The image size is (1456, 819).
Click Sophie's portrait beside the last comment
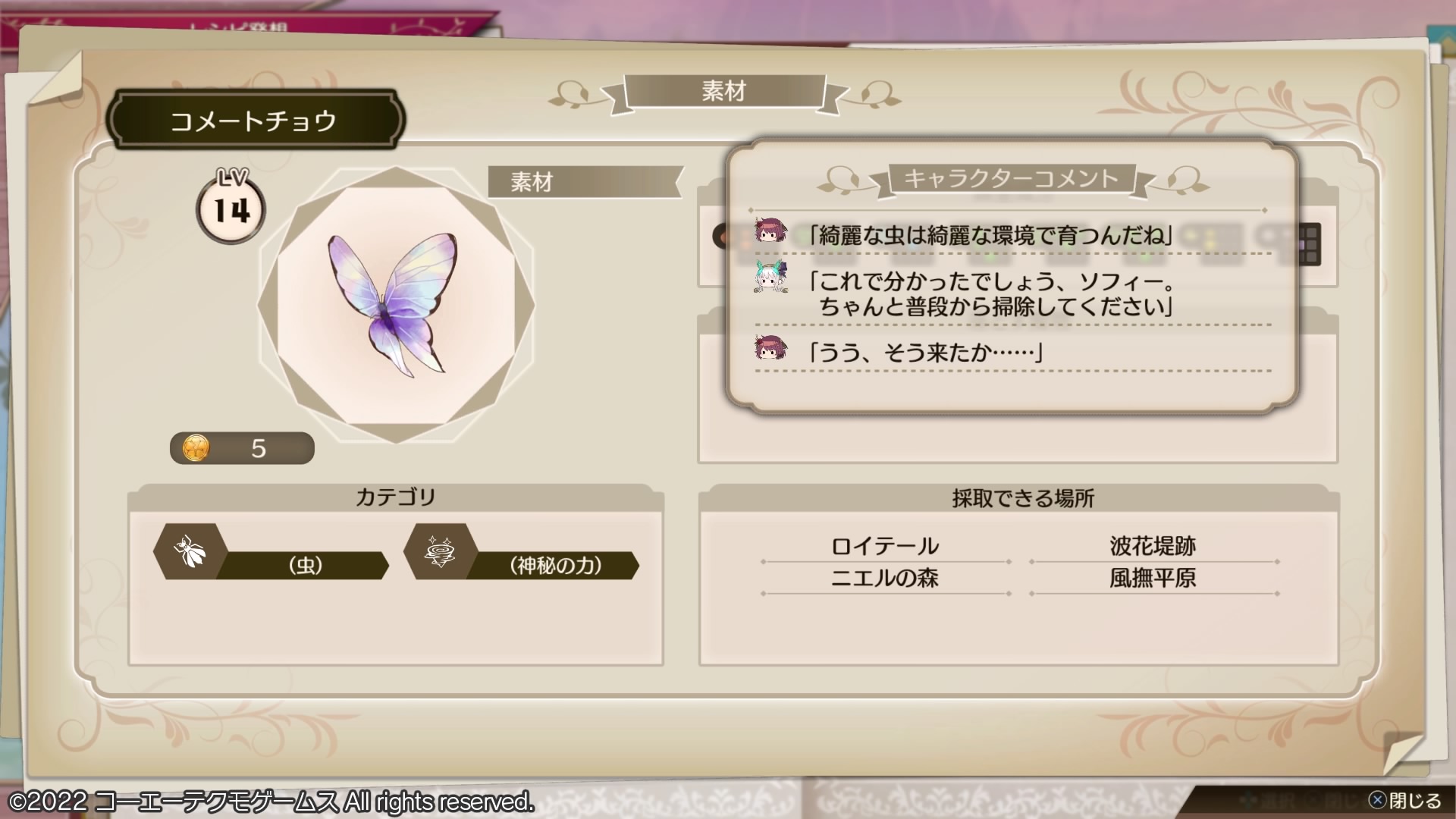(x=770, y=348)
